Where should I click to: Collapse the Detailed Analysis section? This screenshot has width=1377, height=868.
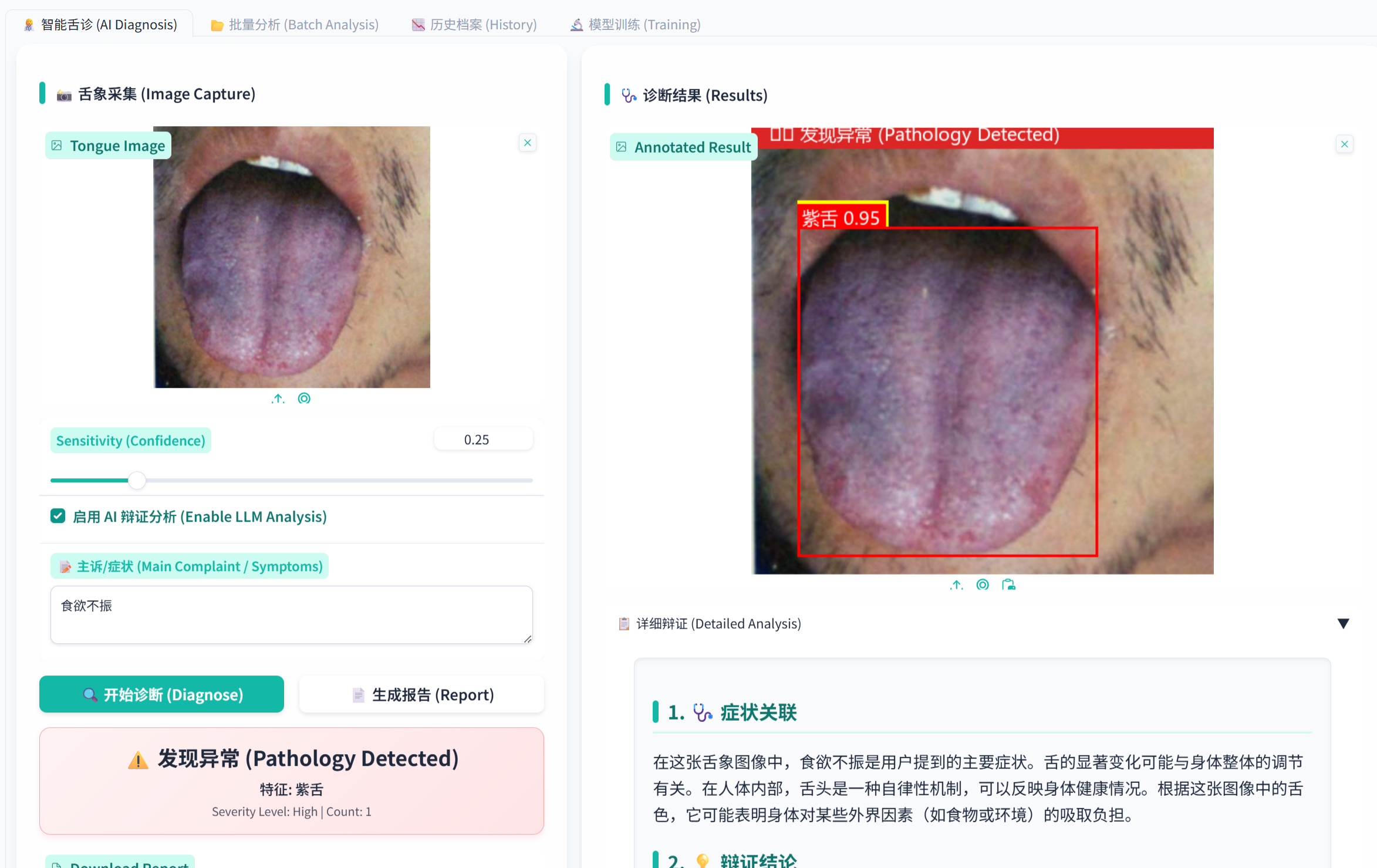tap(1344, 623)
